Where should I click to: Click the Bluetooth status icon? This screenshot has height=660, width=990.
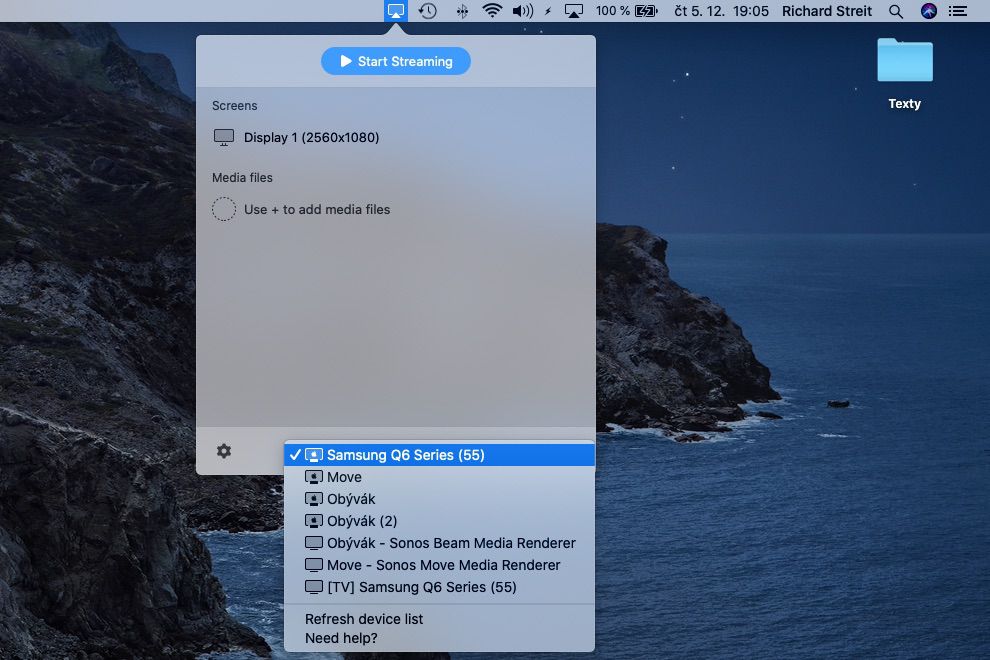coord(461,11)
